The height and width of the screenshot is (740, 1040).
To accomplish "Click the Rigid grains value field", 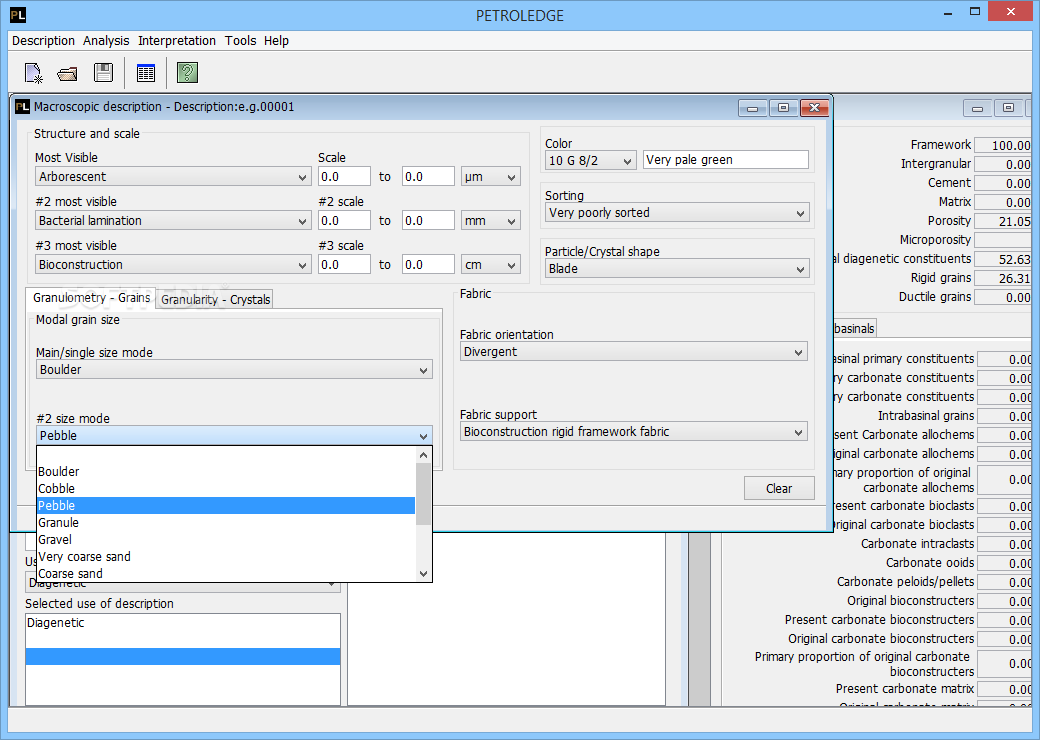I will pos(1003,278).
